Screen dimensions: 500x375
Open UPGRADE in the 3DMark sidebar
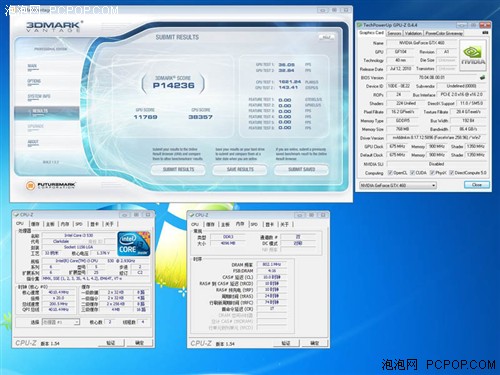click(x=36, y=127)
